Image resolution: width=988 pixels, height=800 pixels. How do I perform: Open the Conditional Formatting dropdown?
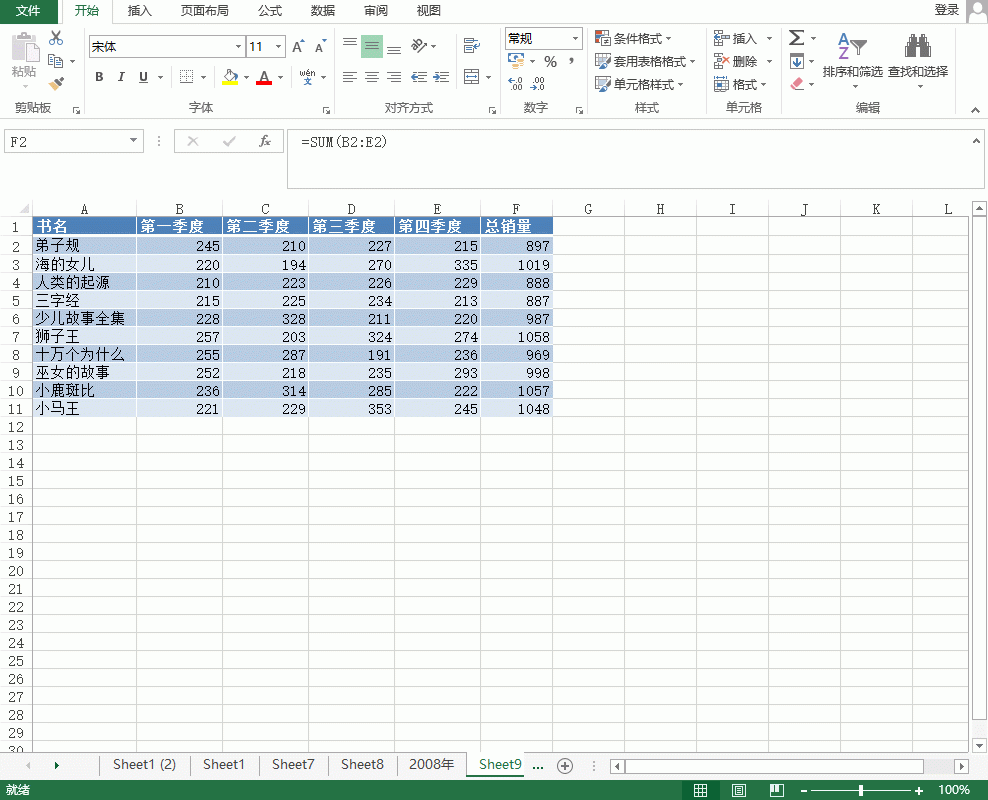641,38
